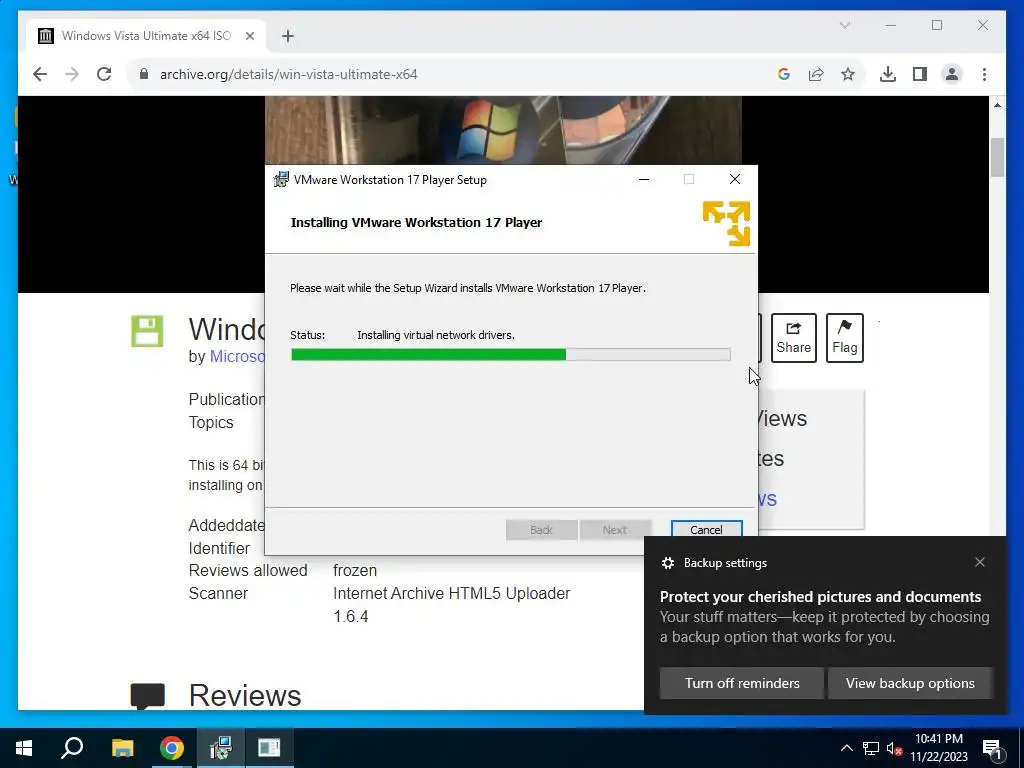Open the Windows Start menu
1024x768 pixels.
point(24,748)
